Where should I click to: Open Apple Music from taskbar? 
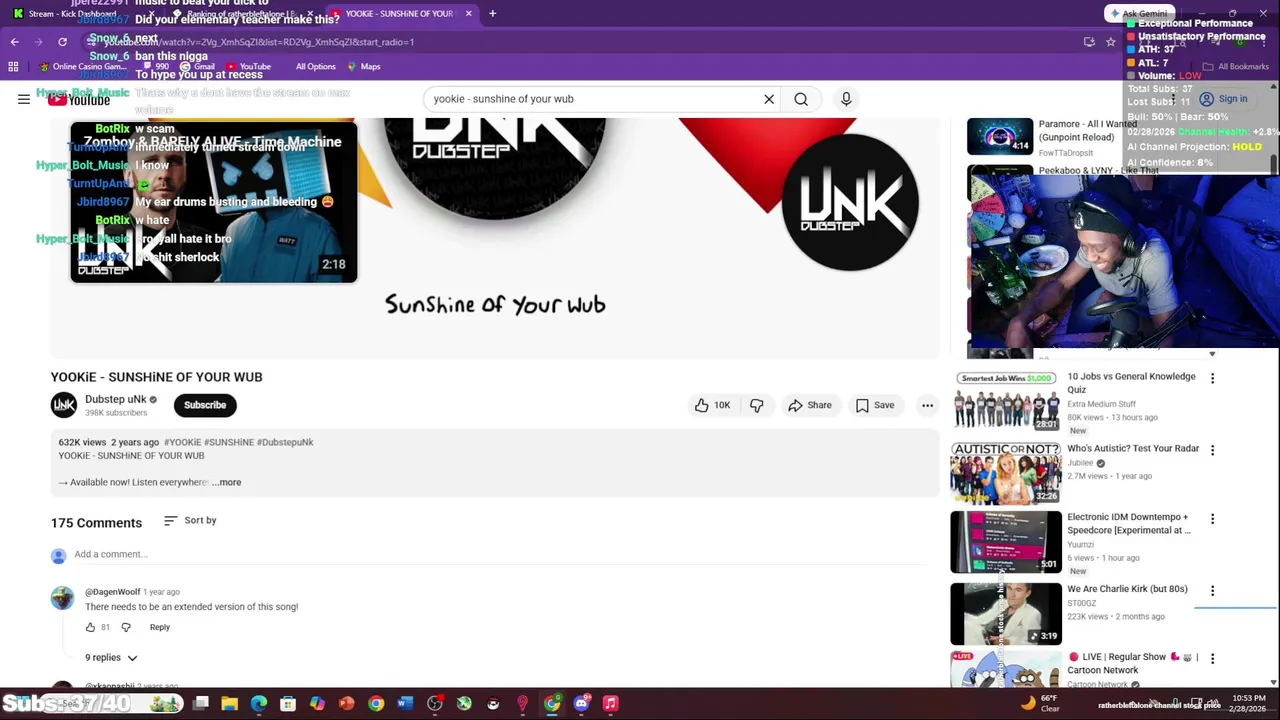pyautogui.click(x=610, y=704)
